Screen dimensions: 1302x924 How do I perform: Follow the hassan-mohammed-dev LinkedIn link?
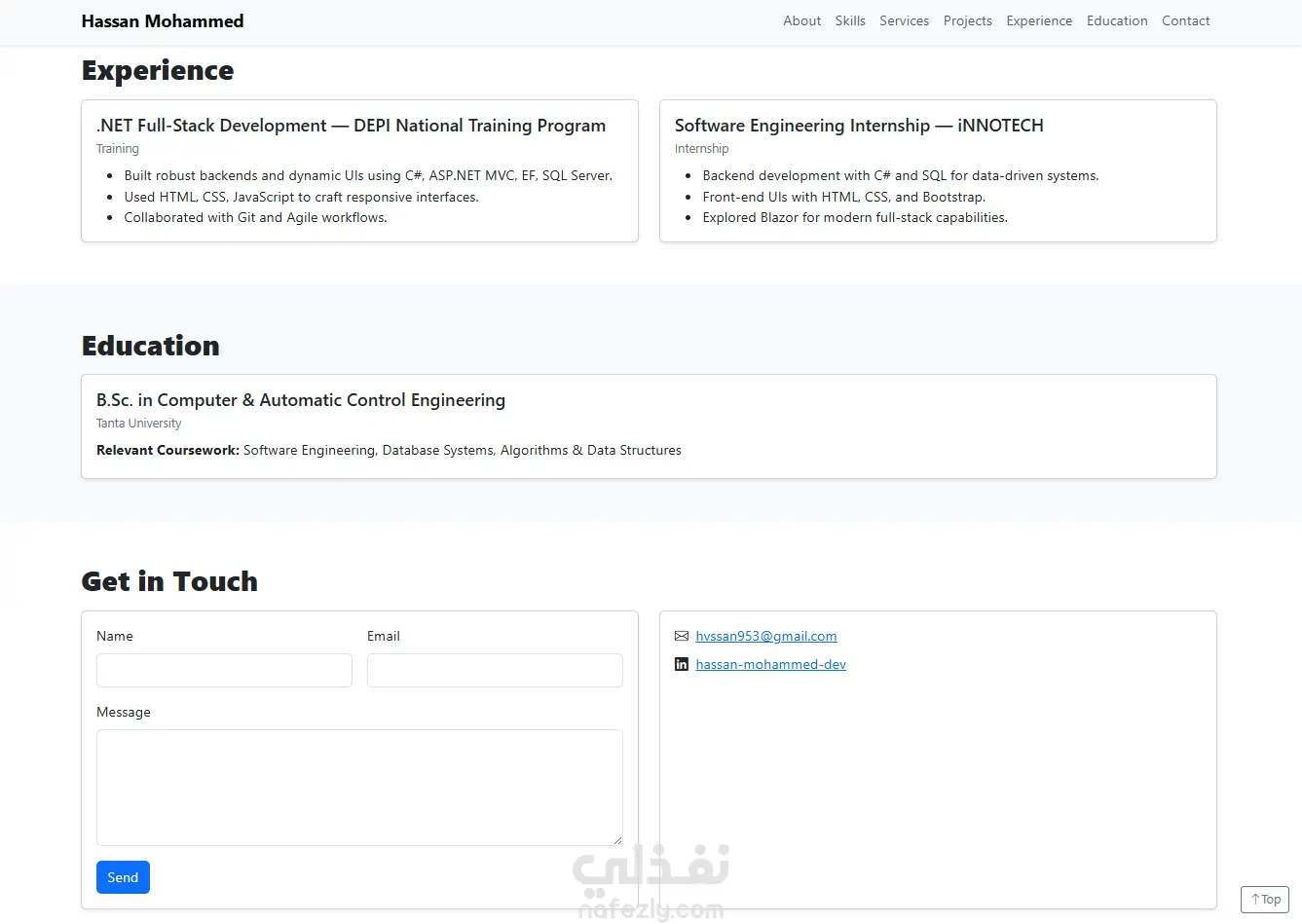(770, 665)
